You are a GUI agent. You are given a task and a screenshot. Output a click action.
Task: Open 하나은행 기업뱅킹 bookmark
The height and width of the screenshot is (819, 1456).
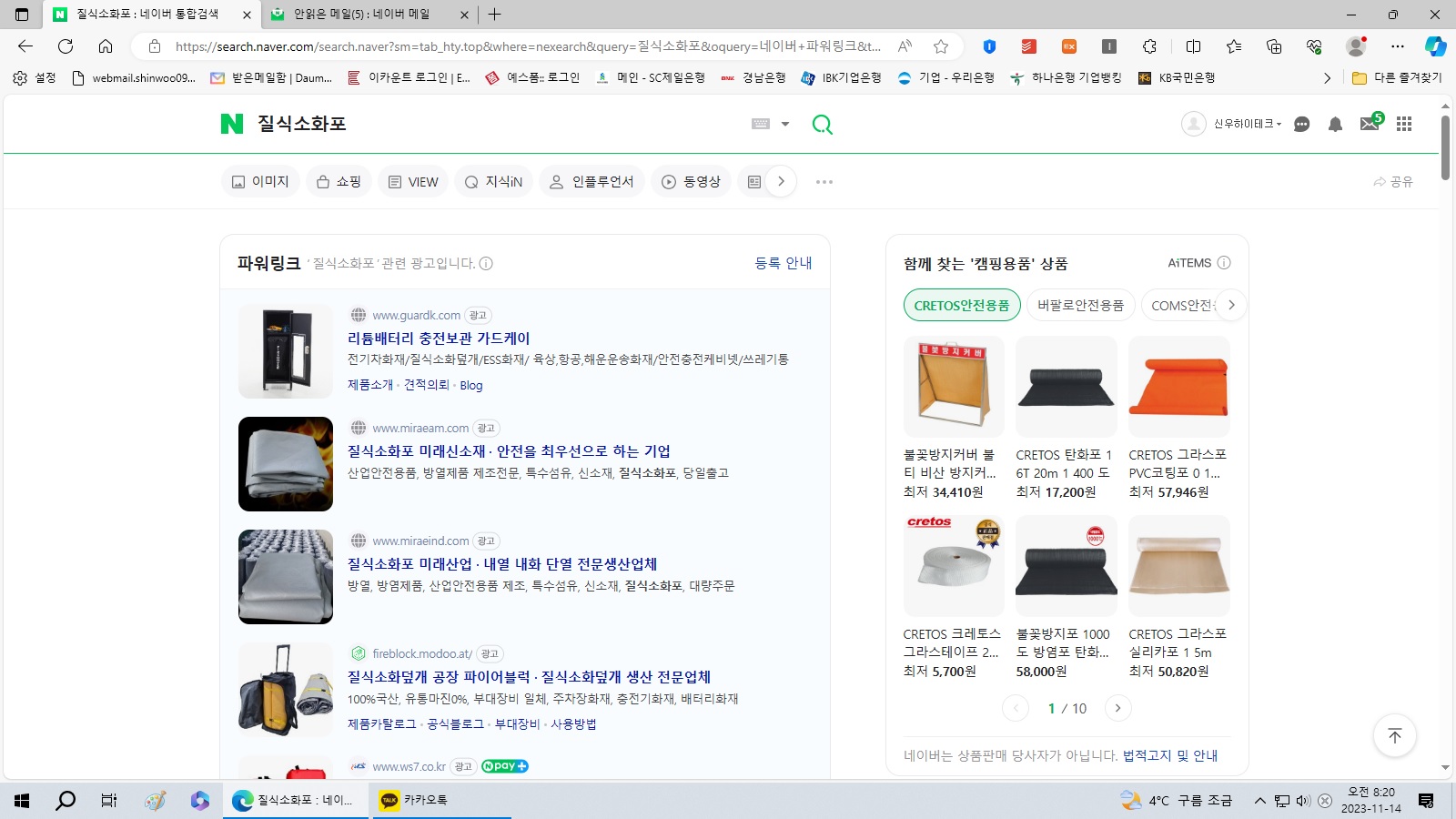tap(1066, 78)
